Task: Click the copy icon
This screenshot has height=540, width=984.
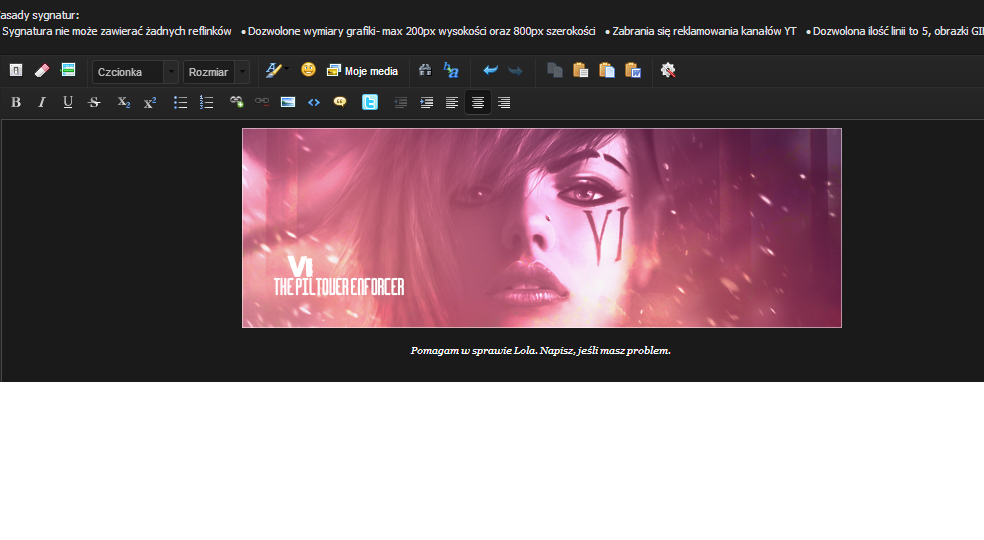Action: coord(554,70)
